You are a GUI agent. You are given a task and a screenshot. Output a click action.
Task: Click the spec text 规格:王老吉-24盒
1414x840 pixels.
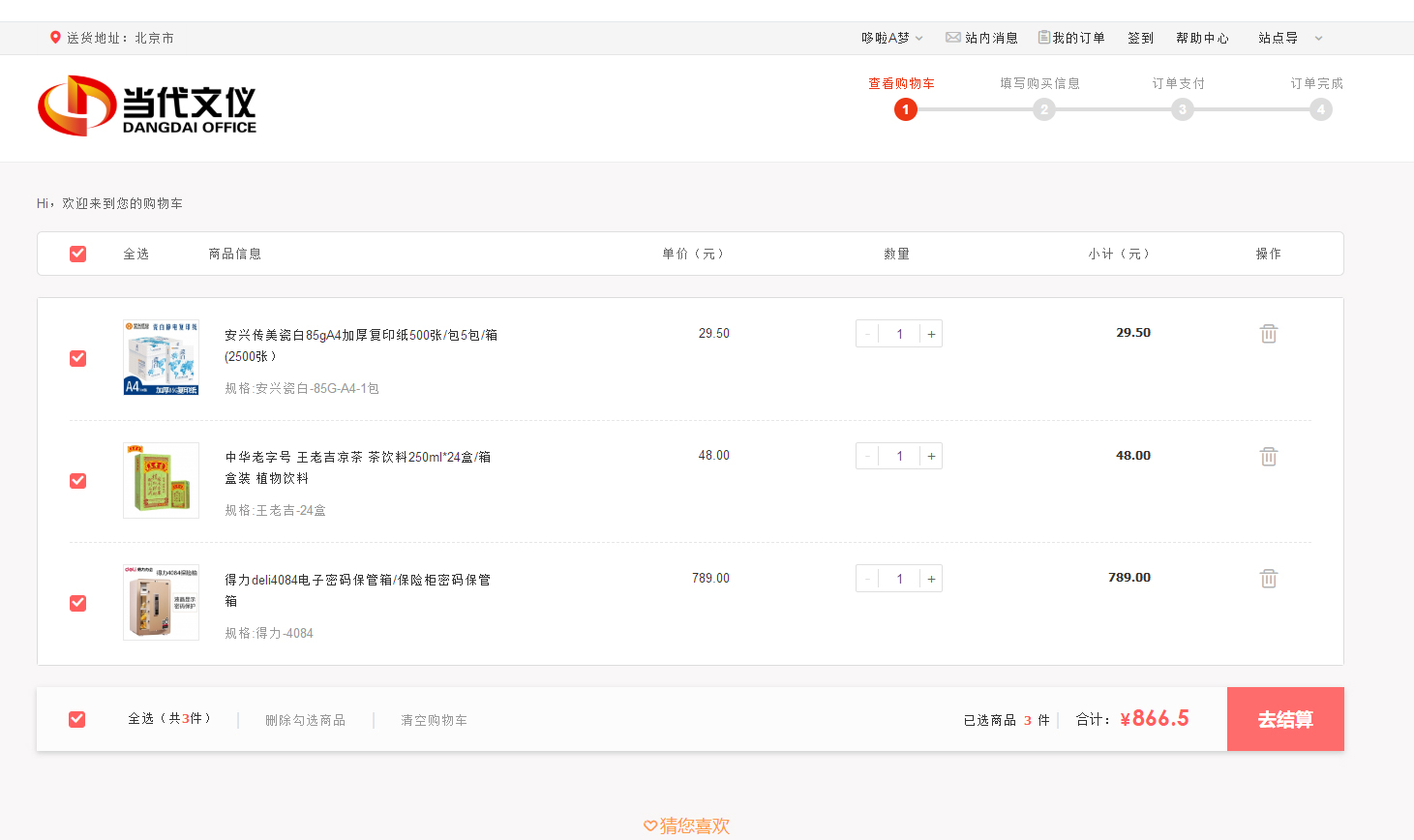point(276,510)
